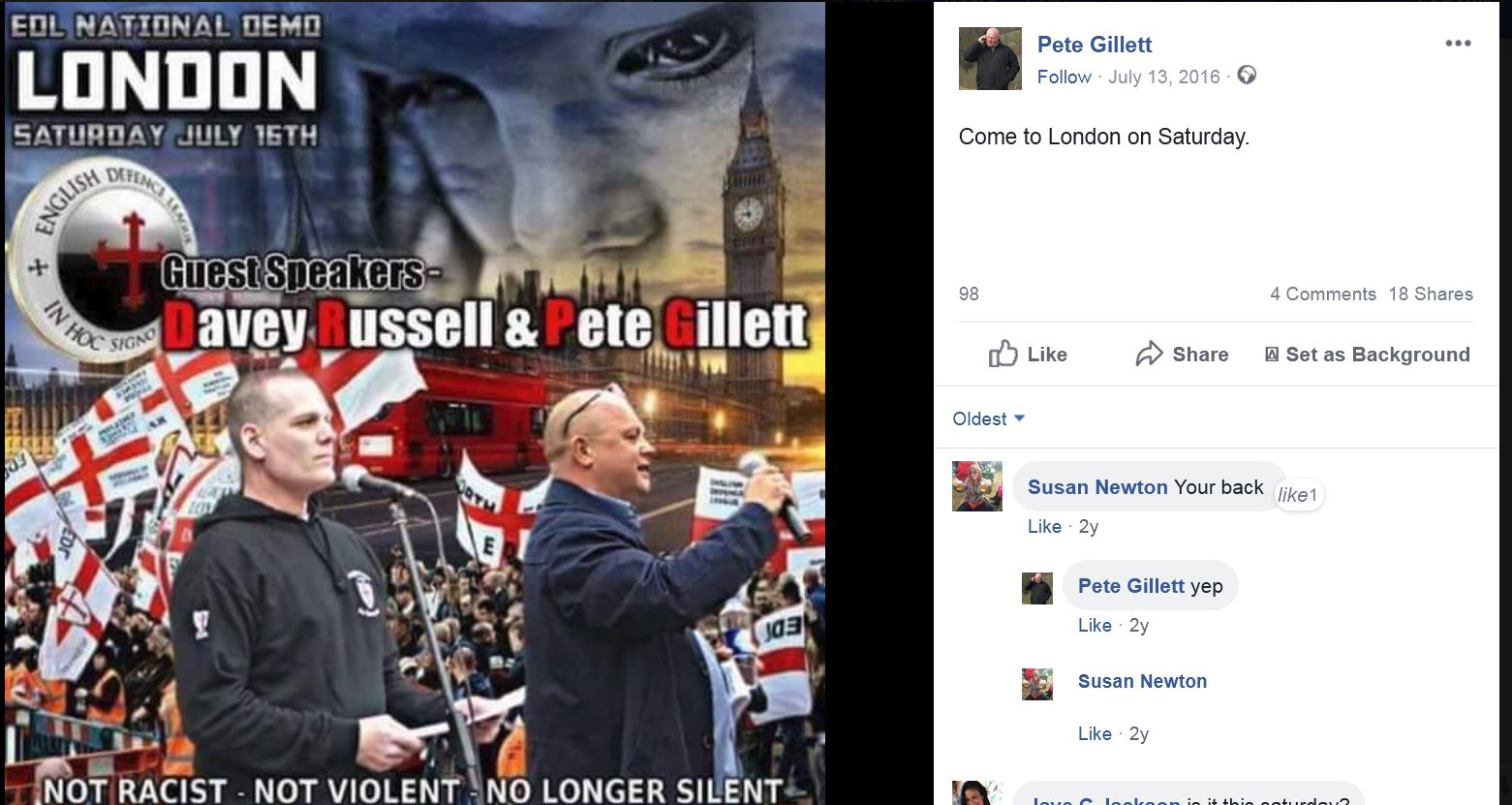Like Pete Gillett's 'yep' reply

pyautogui.click(x=1095, y=625)
